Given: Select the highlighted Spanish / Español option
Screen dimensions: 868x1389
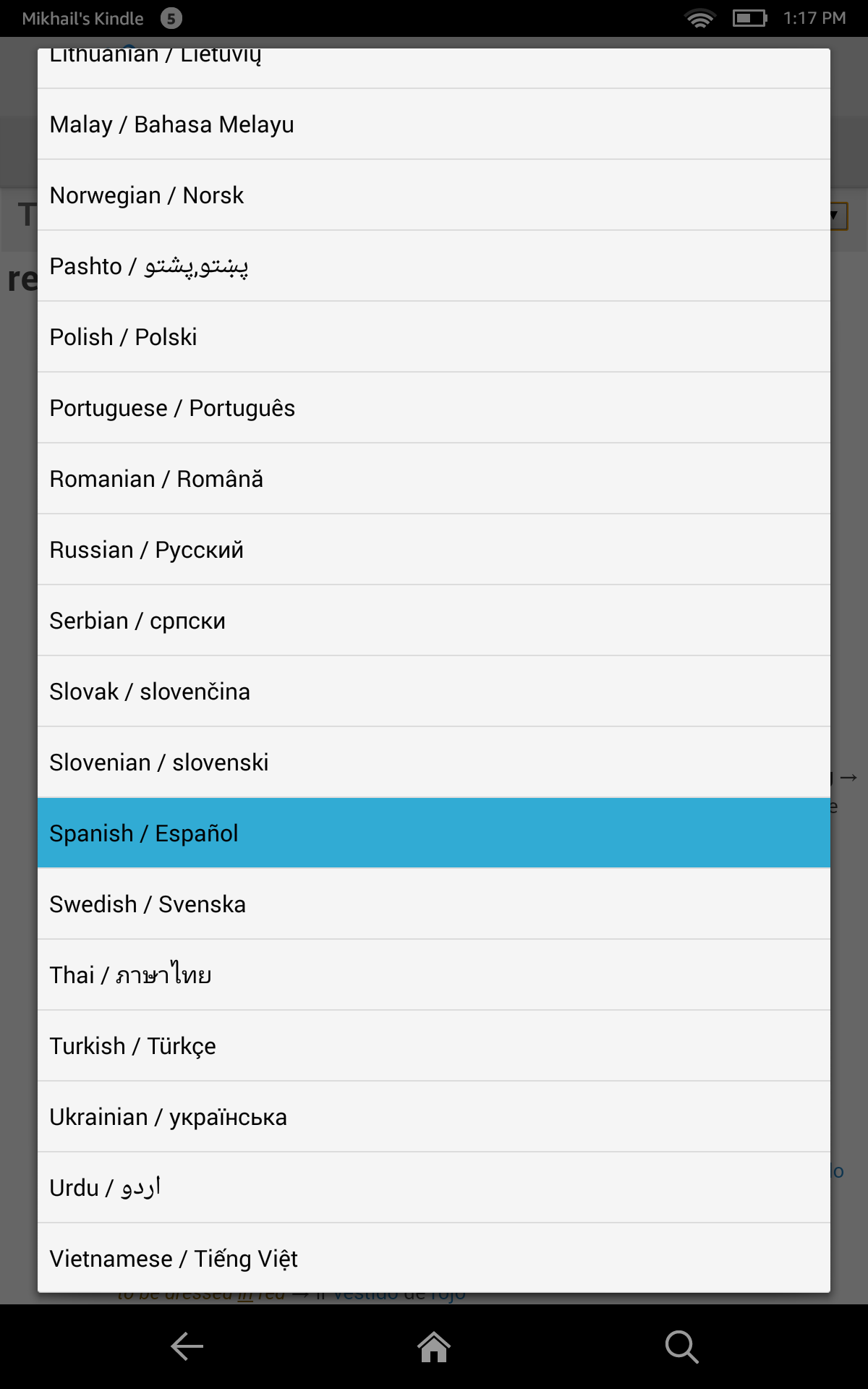Looking at the screenshot, I should point(434,833).
